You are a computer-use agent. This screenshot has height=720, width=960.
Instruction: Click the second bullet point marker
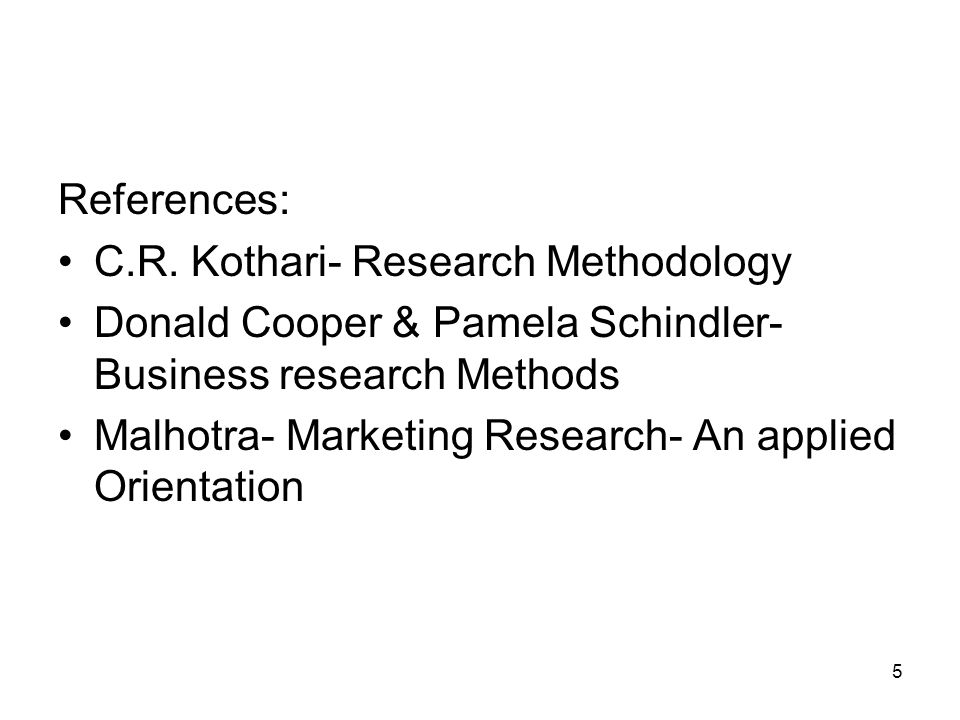click(x=66, y=323)
